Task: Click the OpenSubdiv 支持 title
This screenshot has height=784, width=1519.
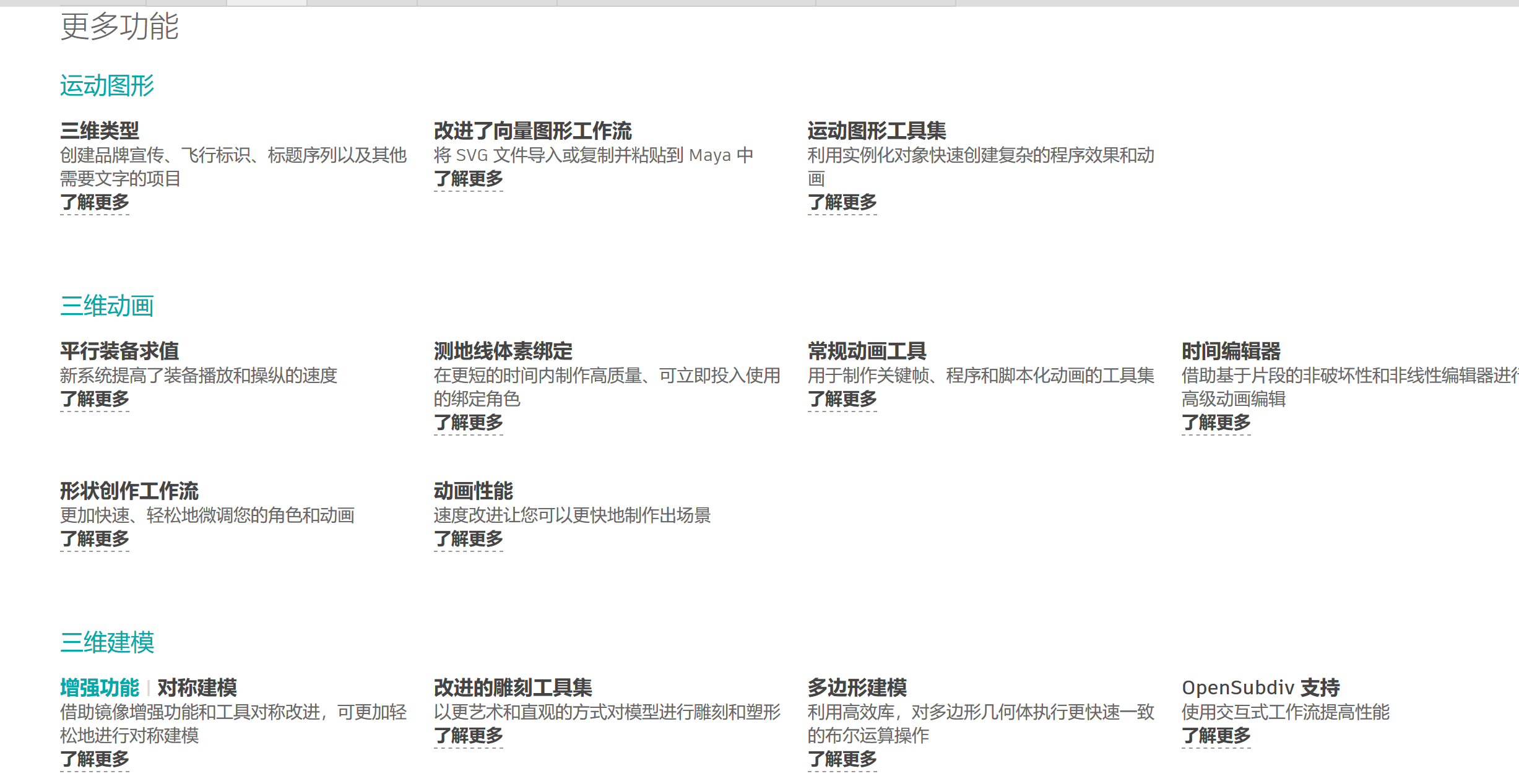Action: [x=1261, y=687]
